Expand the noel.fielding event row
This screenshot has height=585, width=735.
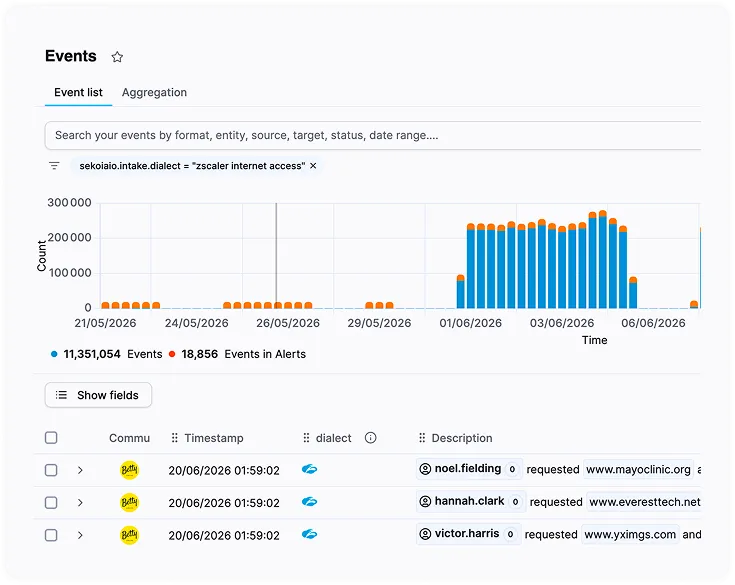[x=80, y=470]
